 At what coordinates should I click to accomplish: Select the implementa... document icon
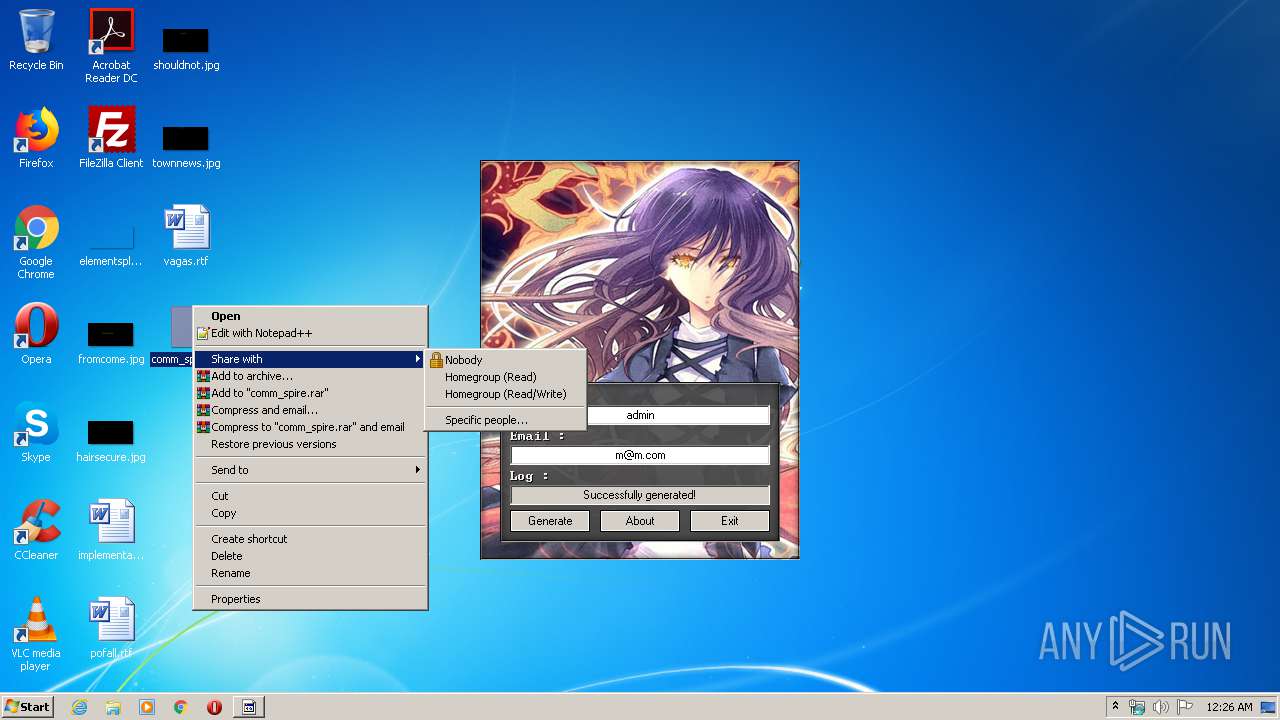[111, 529]
